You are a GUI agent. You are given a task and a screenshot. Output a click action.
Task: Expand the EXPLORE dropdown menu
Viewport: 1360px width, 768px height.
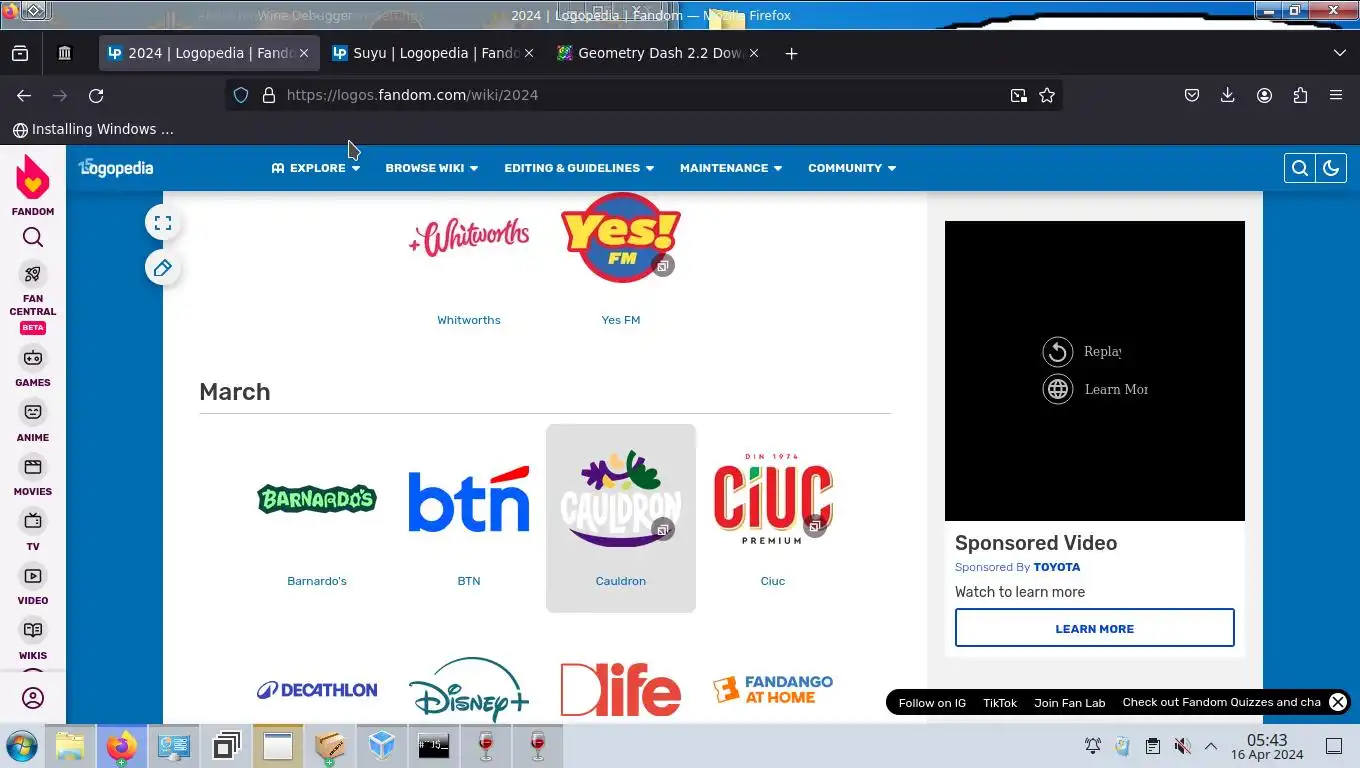point(315,168)
